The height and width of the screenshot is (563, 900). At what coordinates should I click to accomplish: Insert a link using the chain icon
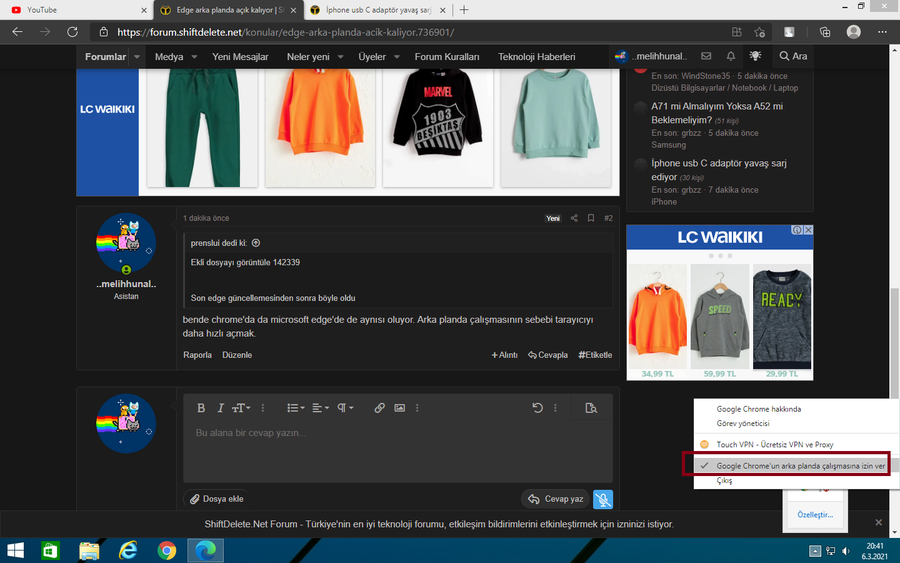point(379,408)
